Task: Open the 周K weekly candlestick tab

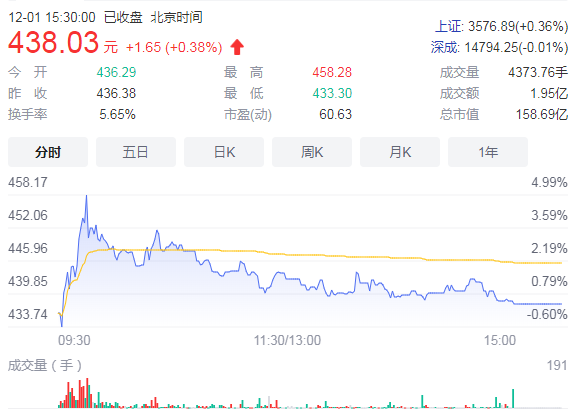Action: point(312,152)
